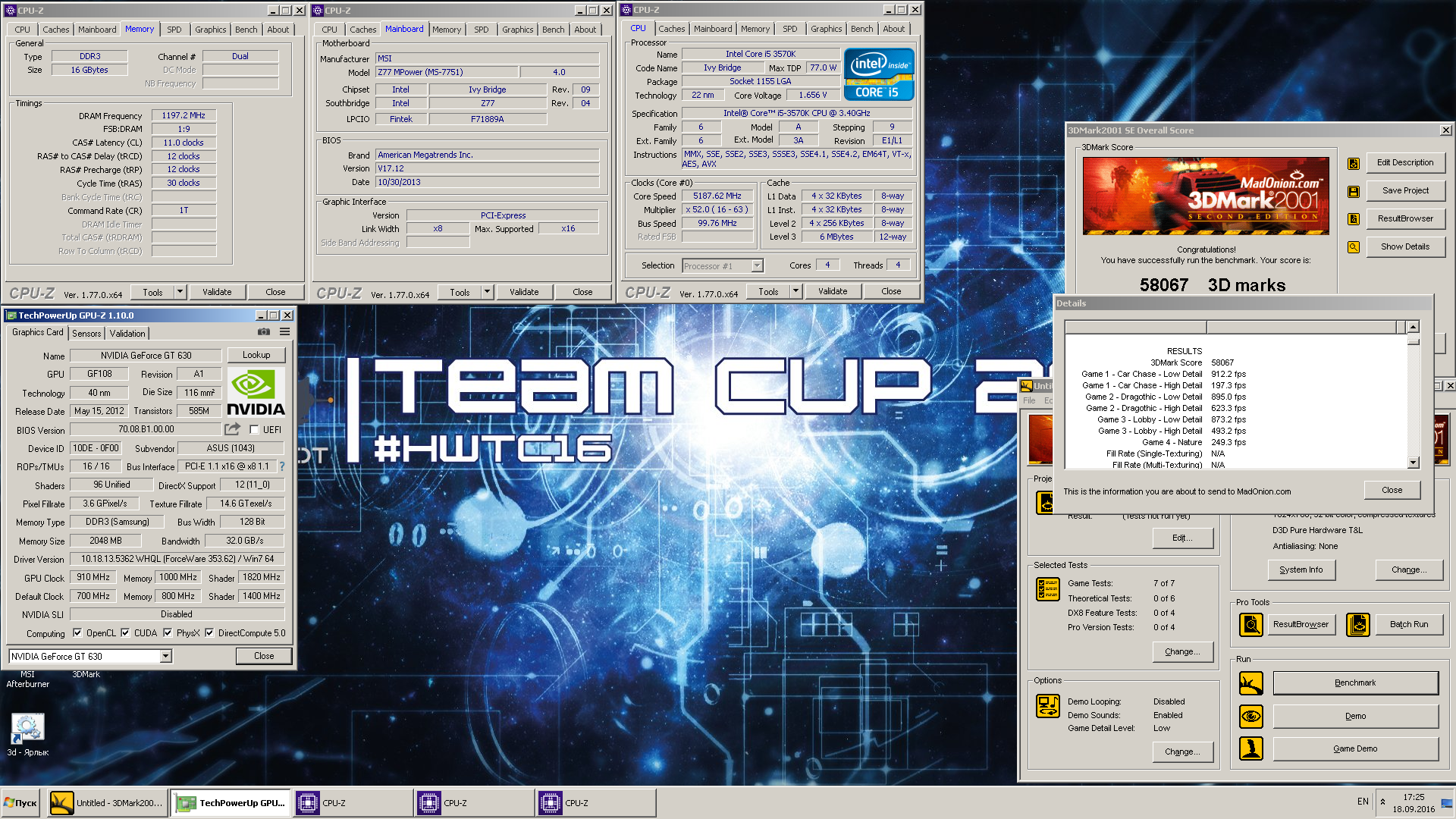Click the ResultBrowser icon in score dialog
Viewport: 1456px width, 819px height.
click(1354, 219)
